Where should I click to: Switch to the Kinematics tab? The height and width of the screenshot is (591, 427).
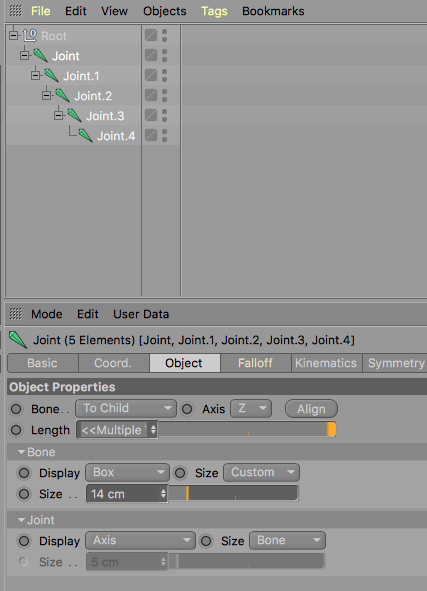pyautogui.click(x=326, y=363)
